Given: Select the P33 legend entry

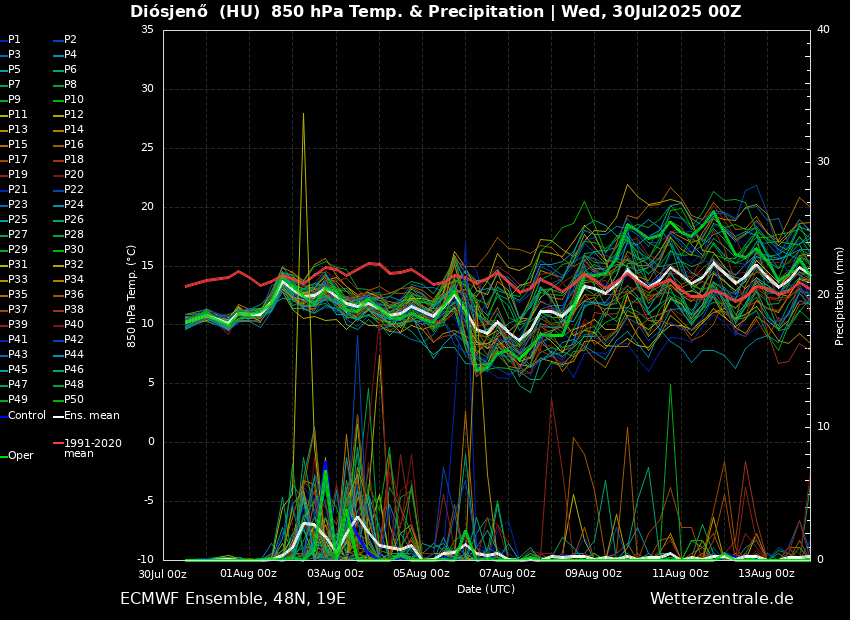Looking at the screenshot, I should coord(18,280).
